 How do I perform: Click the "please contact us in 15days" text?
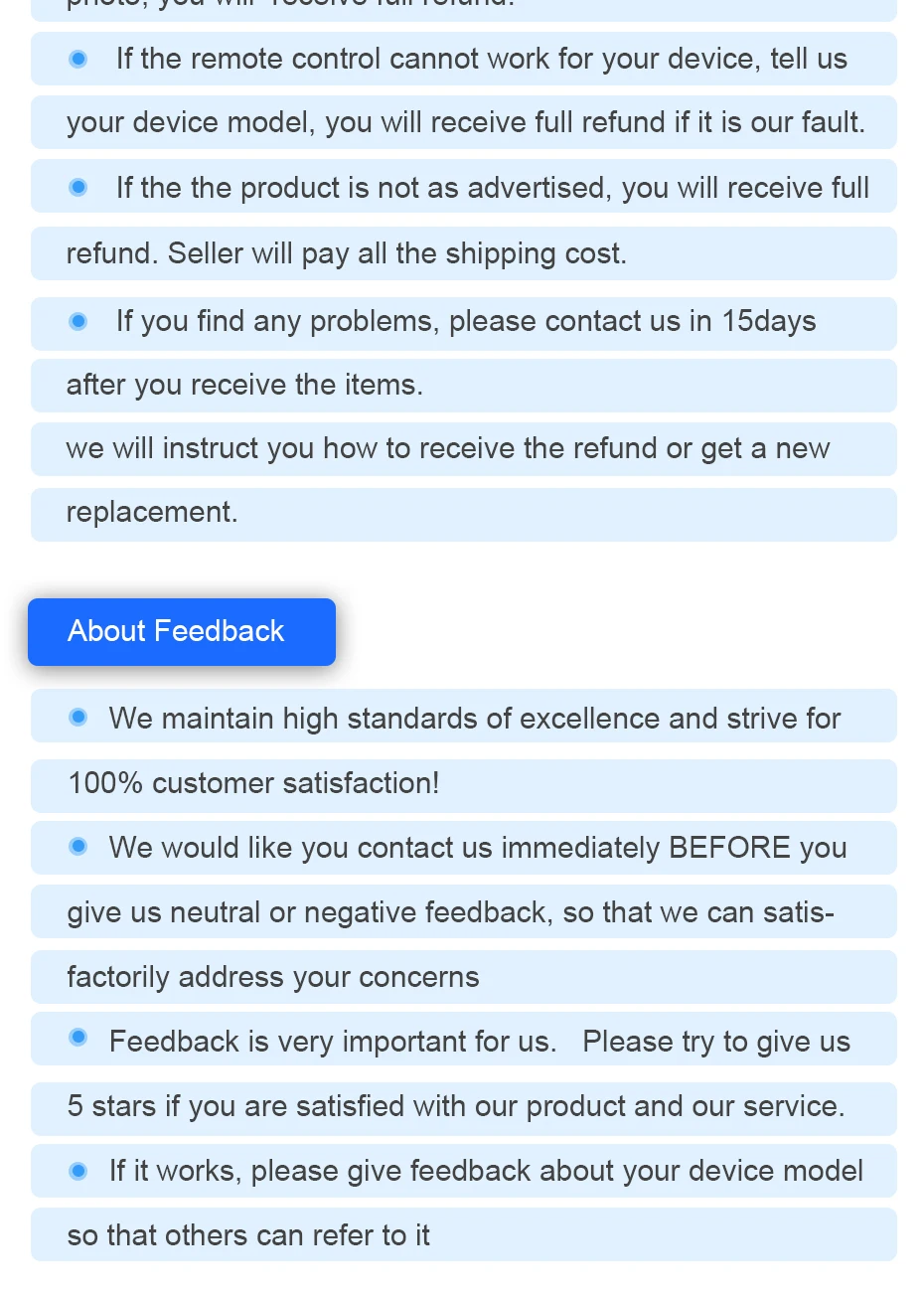[x=632, y=322]
